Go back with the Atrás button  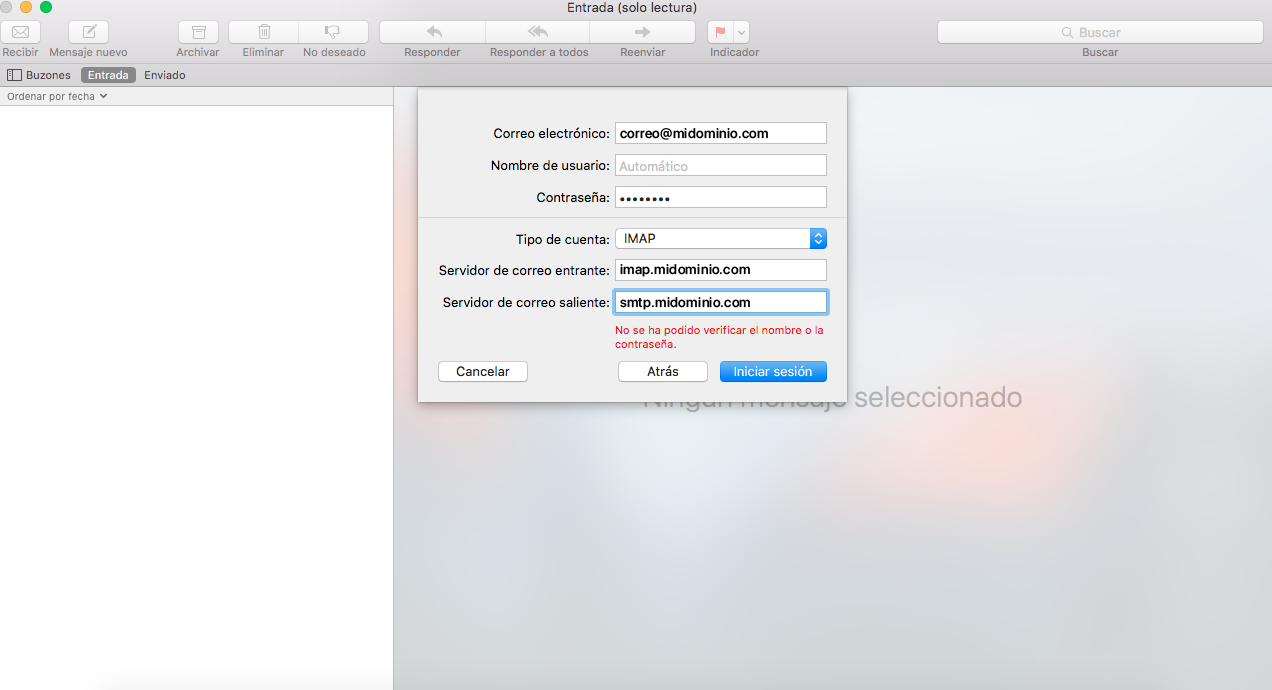(662, 371)
